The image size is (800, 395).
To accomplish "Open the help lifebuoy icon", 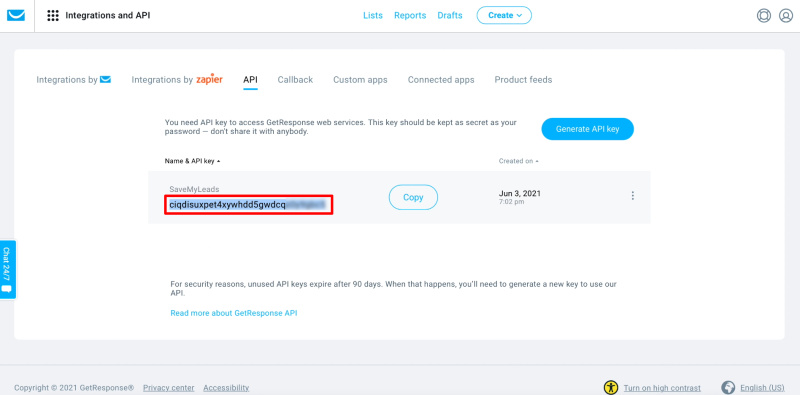I will pyautogui.click(x=763, y=16).
